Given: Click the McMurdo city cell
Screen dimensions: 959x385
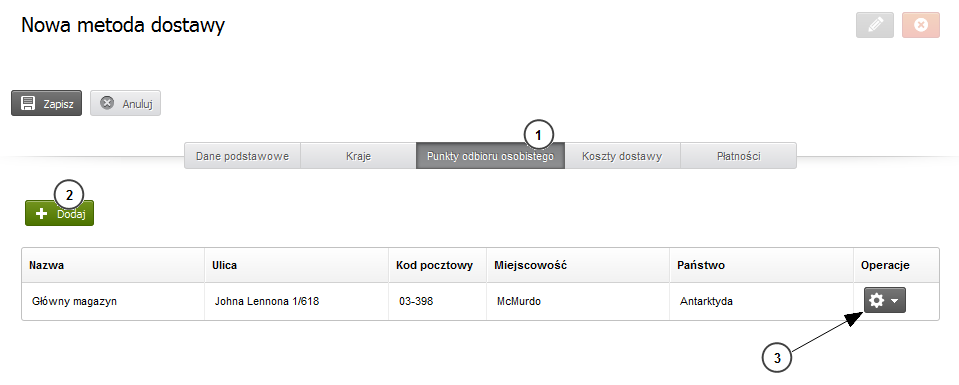Looking at the screenshot, I should click(x=519, y=301).
